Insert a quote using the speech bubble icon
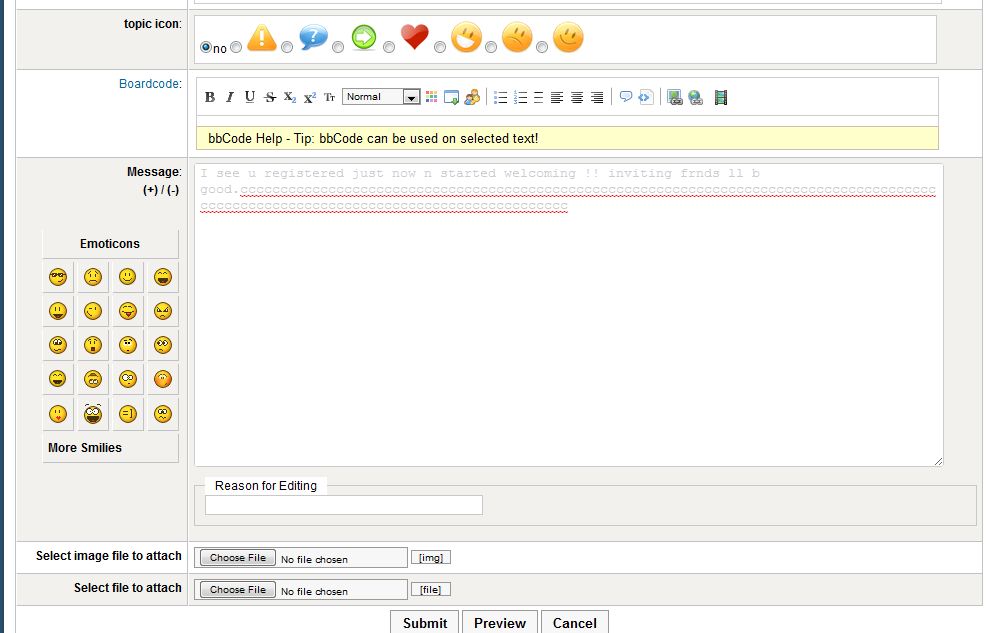991x633 pixels. click(x=626, y=97)
